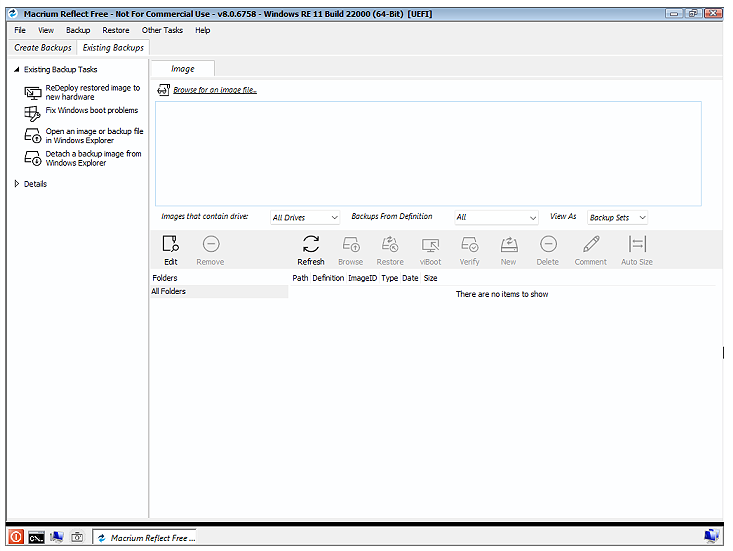The image size is (733, 551).
Task: Click the system tray network icon
Action: (711, 536)
